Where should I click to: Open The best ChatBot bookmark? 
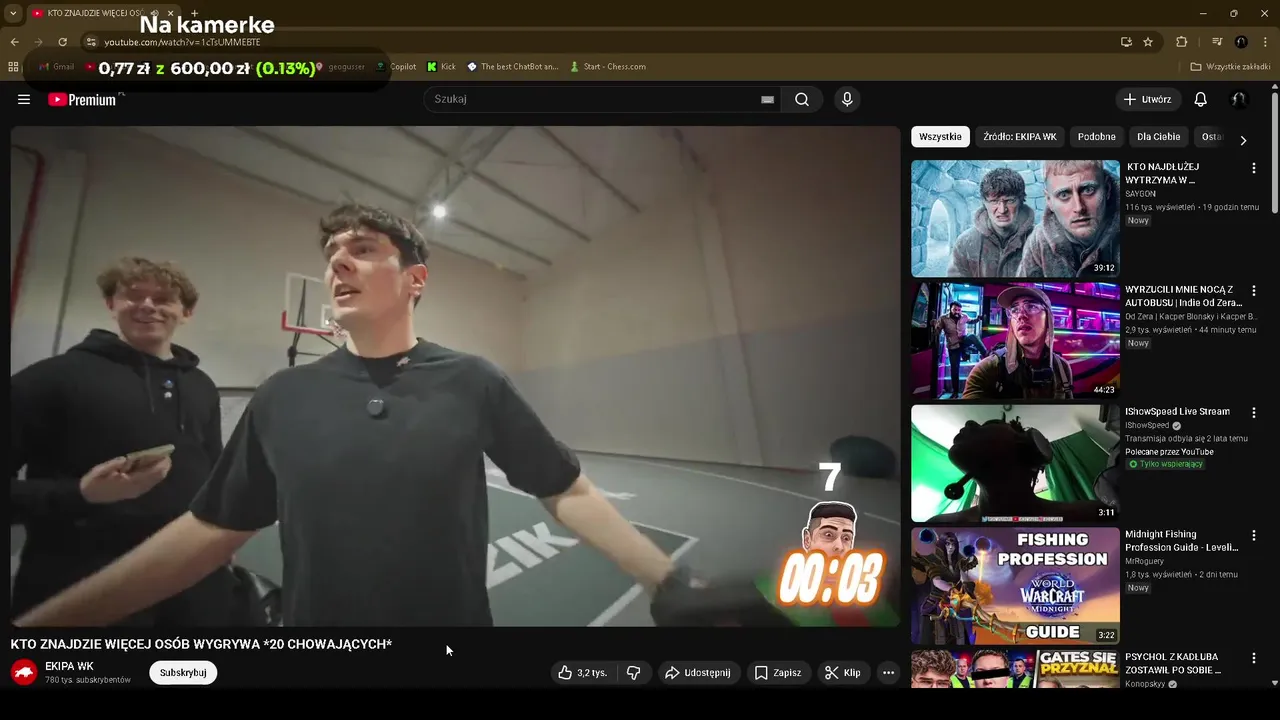click(513, 67)
